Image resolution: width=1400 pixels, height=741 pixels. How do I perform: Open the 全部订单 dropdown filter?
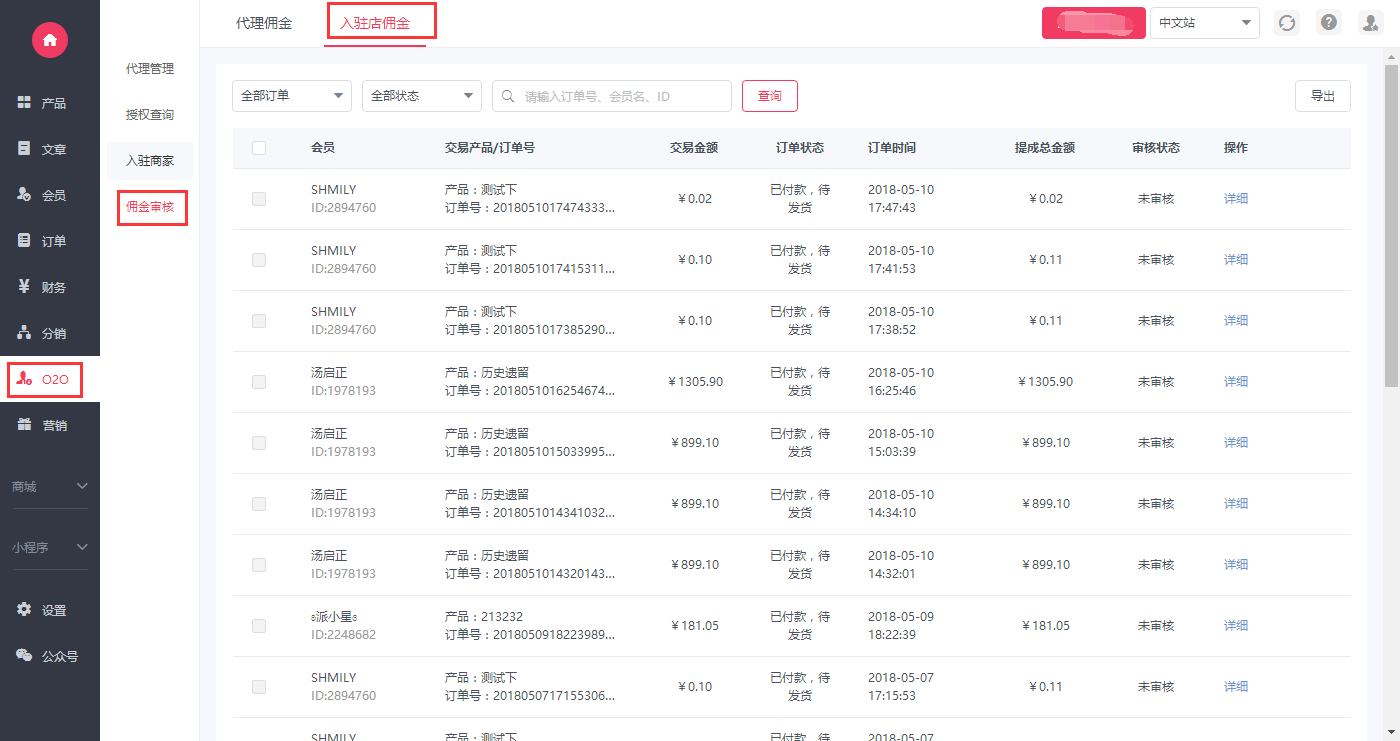(x=291, y=96)
